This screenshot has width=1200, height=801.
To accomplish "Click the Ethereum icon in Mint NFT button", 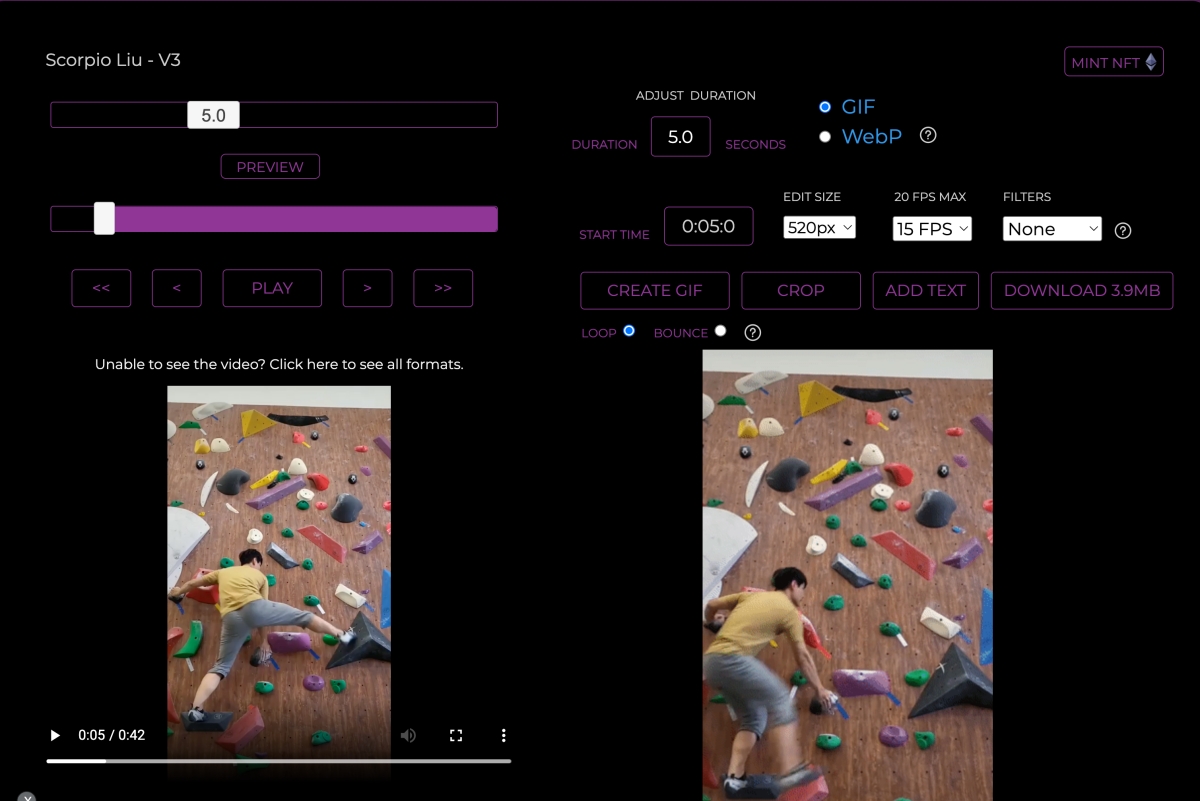I will click(1151, 62).
